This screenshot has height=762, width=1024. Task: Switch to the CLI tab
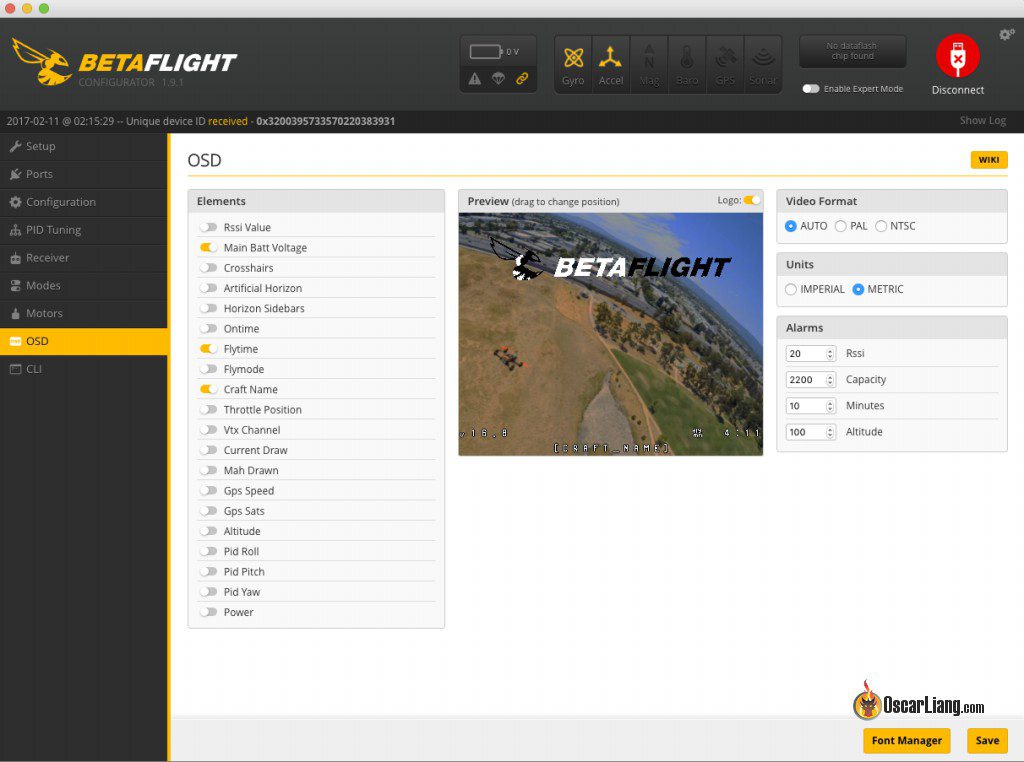[34, 369]
